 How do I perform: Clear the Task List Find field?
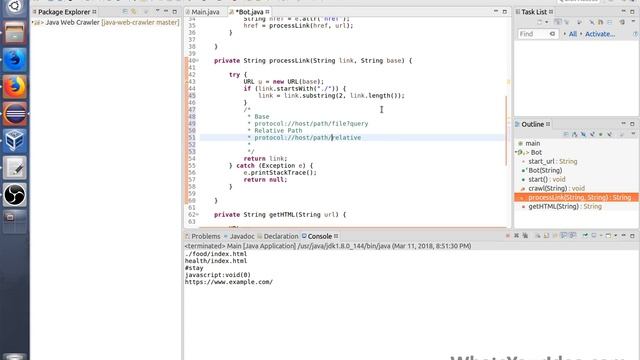(553, 34)
